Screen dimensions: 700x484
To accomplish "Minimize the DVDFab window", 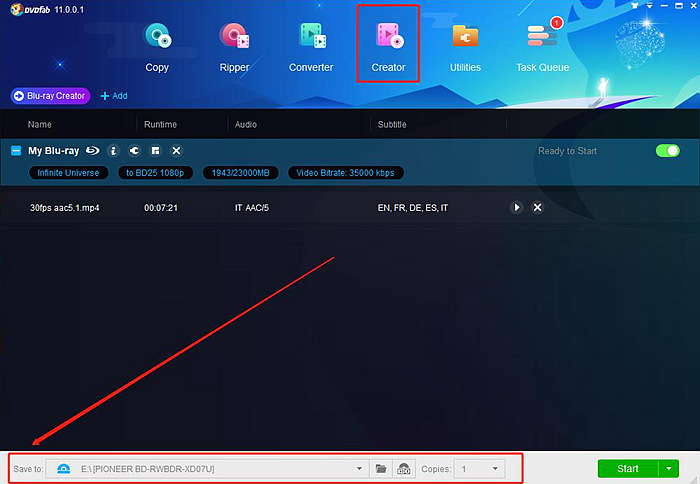I will click(664, 6).
